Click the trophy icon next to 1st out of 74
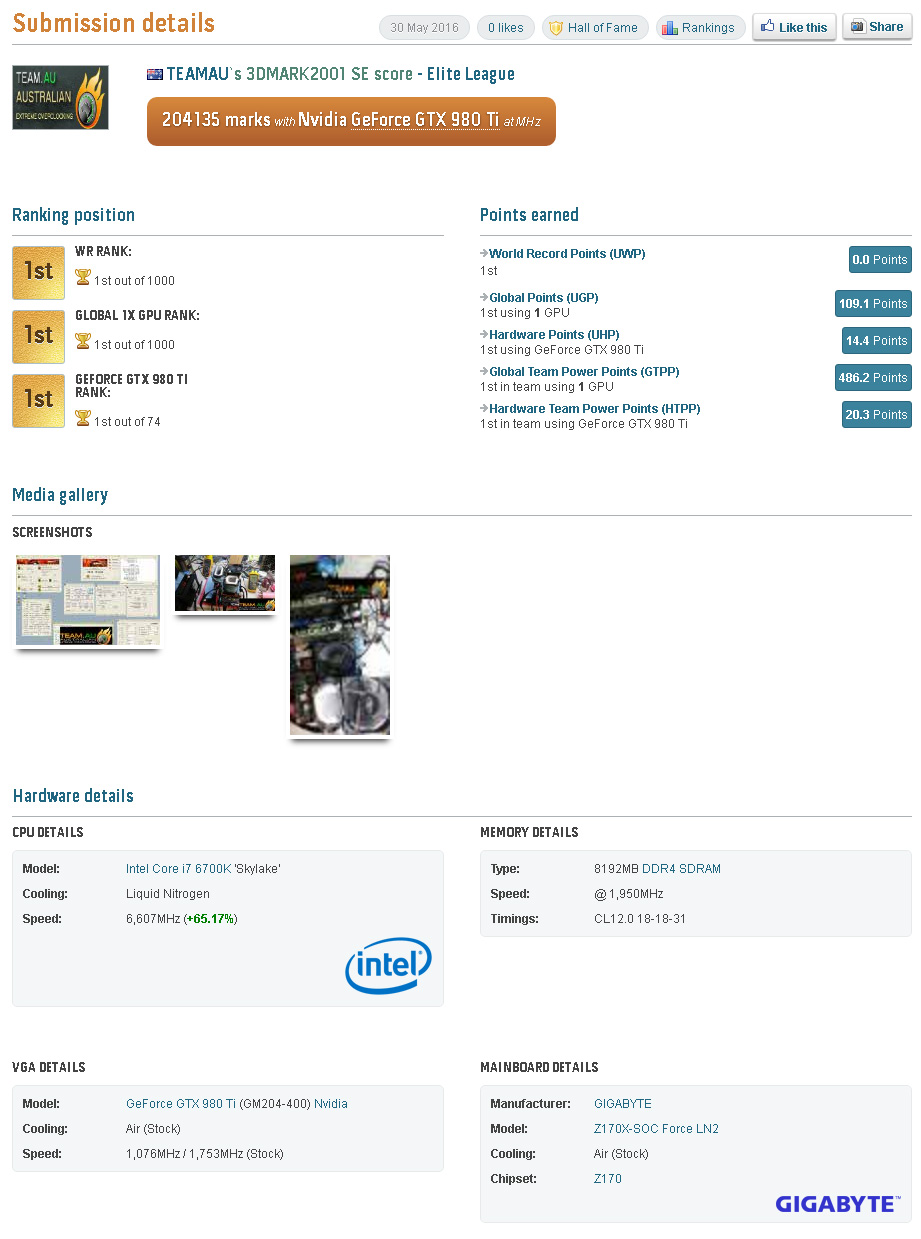Screen dimensions: 921x1239 click(x=83, y=420)
